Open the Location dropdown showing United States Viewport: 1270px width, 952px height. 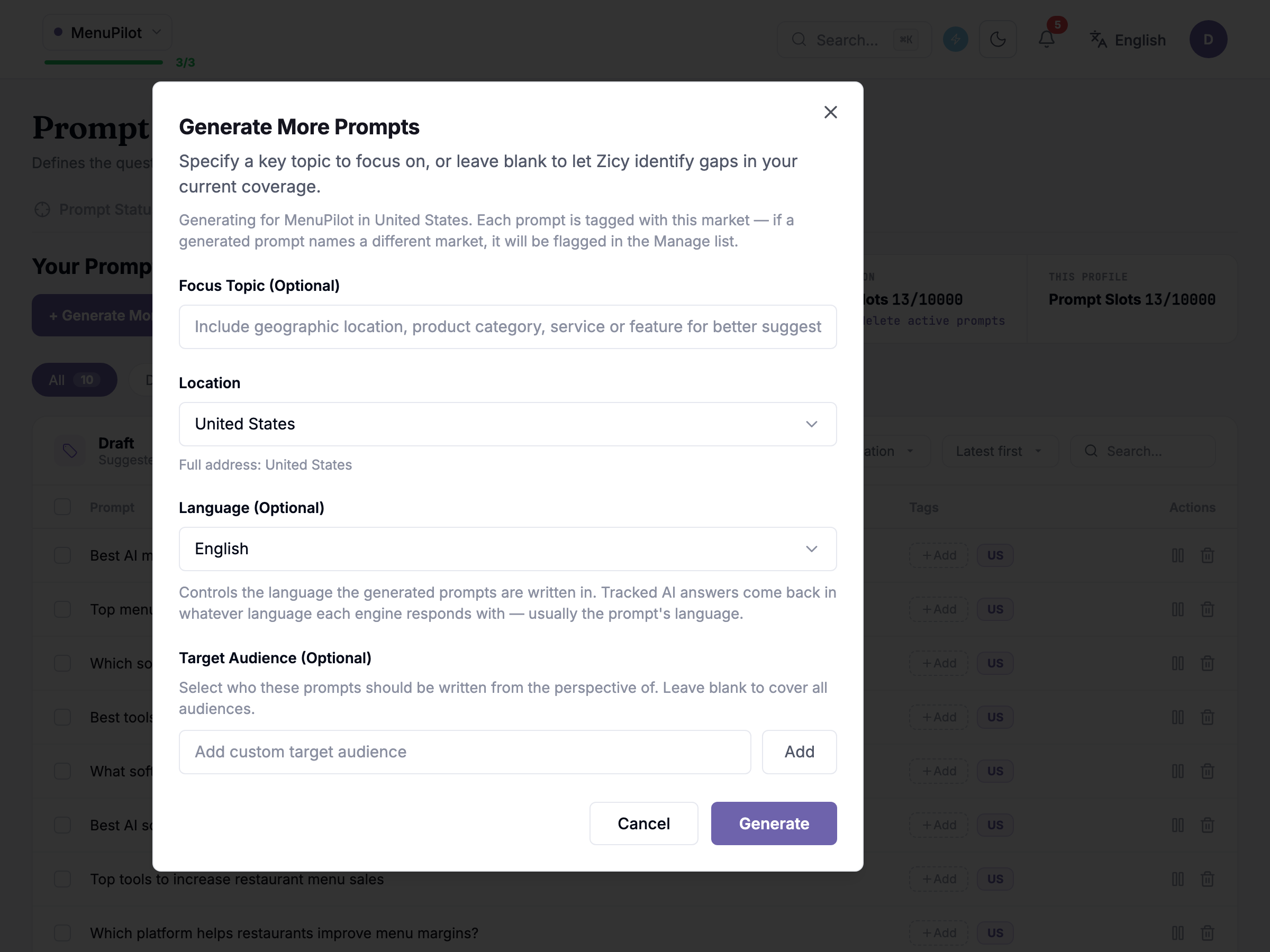507,424
